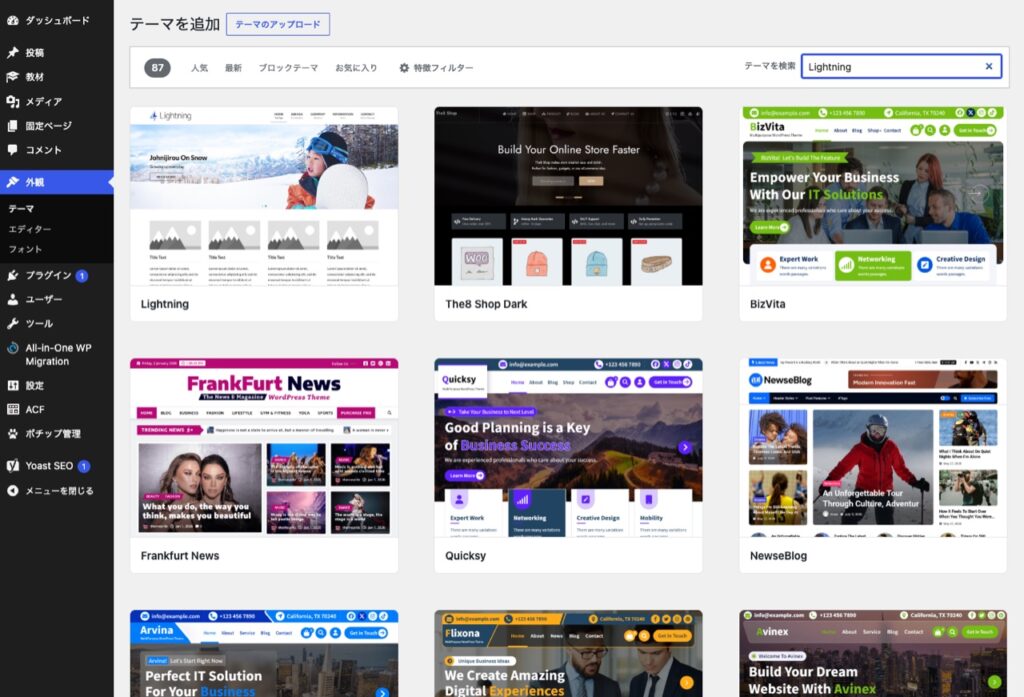Open the エディター submenu item
This screenshot has height=697, width=1024.
pos(29,229)
